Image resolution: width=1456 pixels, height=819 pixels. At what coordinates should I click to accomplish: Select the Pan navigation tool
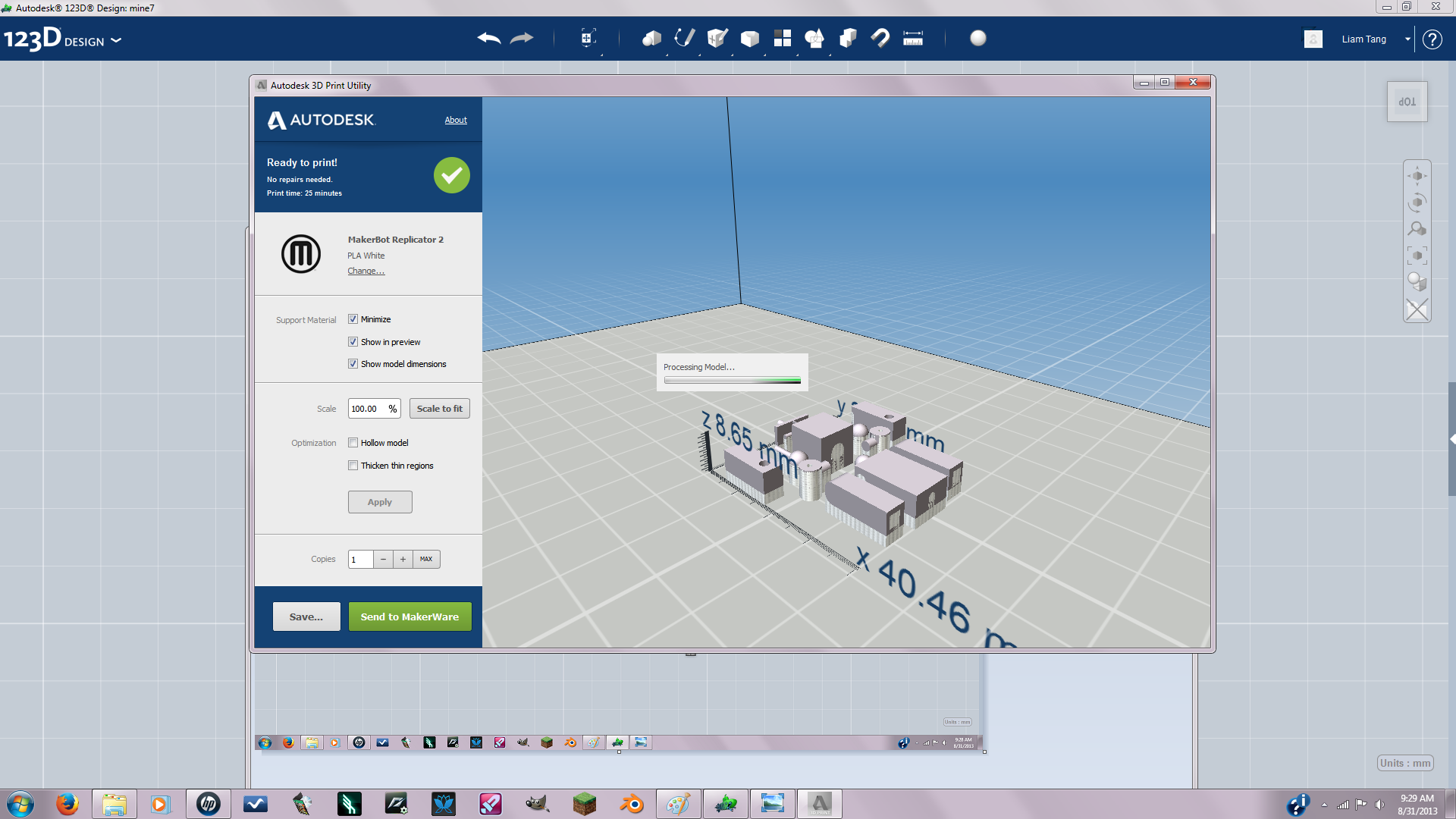tap(1417, 176)
